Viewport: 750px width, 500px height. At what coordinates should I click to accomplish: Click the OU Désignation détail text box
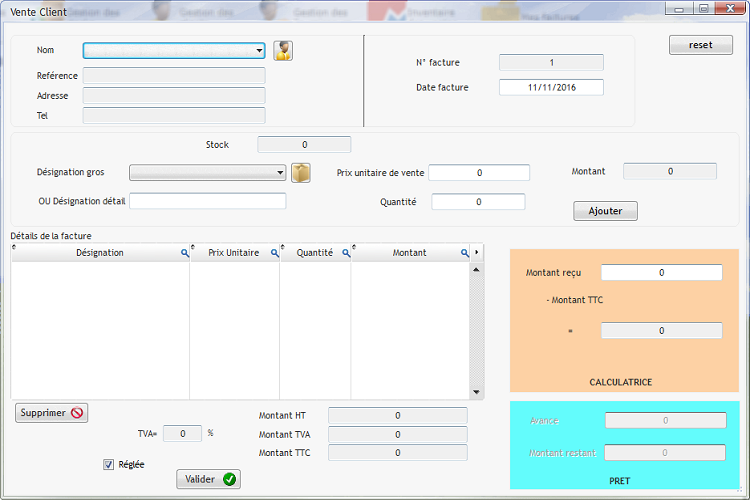[x=207, y=201]
